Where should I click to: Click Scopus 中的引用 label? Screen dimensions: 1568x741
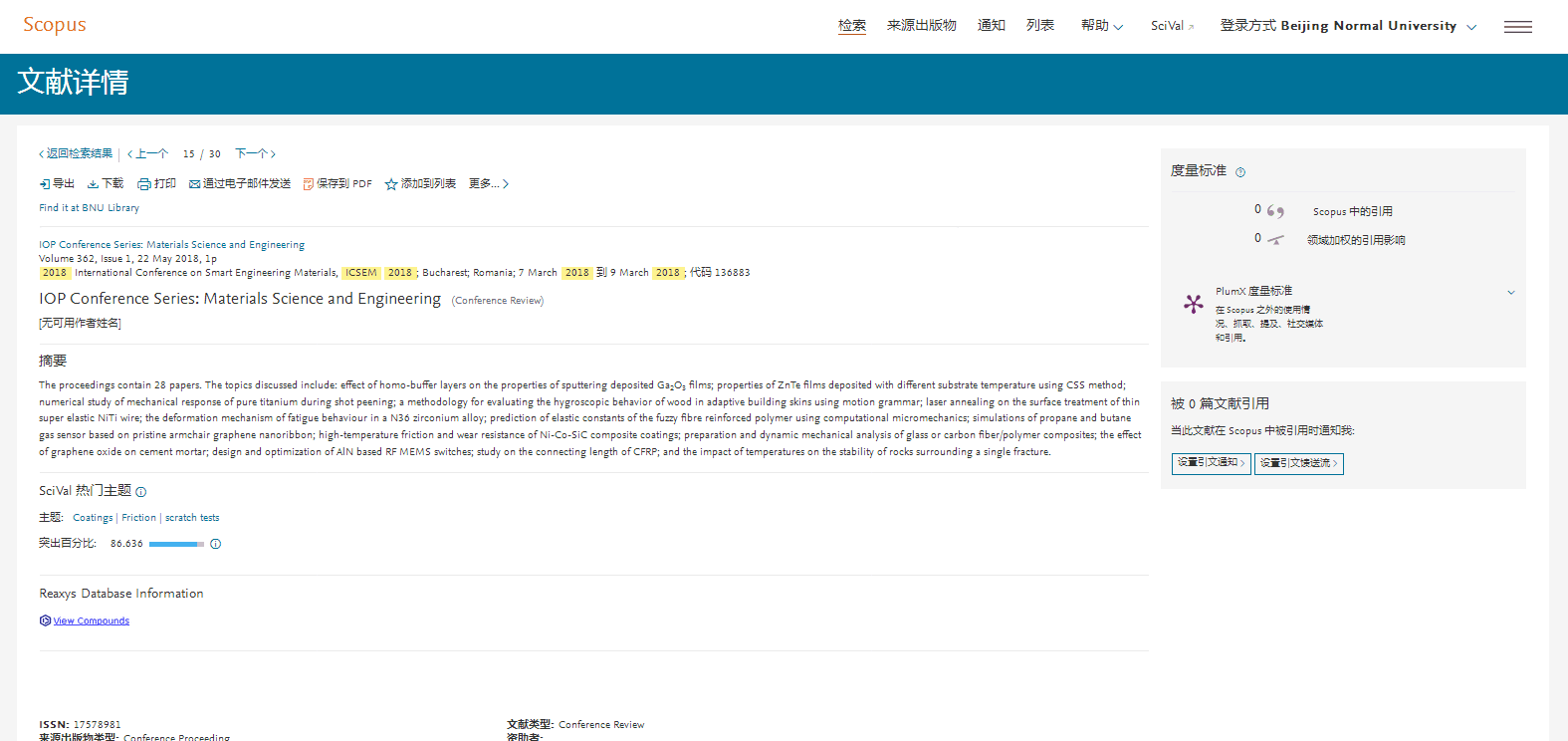point(1353,211)
